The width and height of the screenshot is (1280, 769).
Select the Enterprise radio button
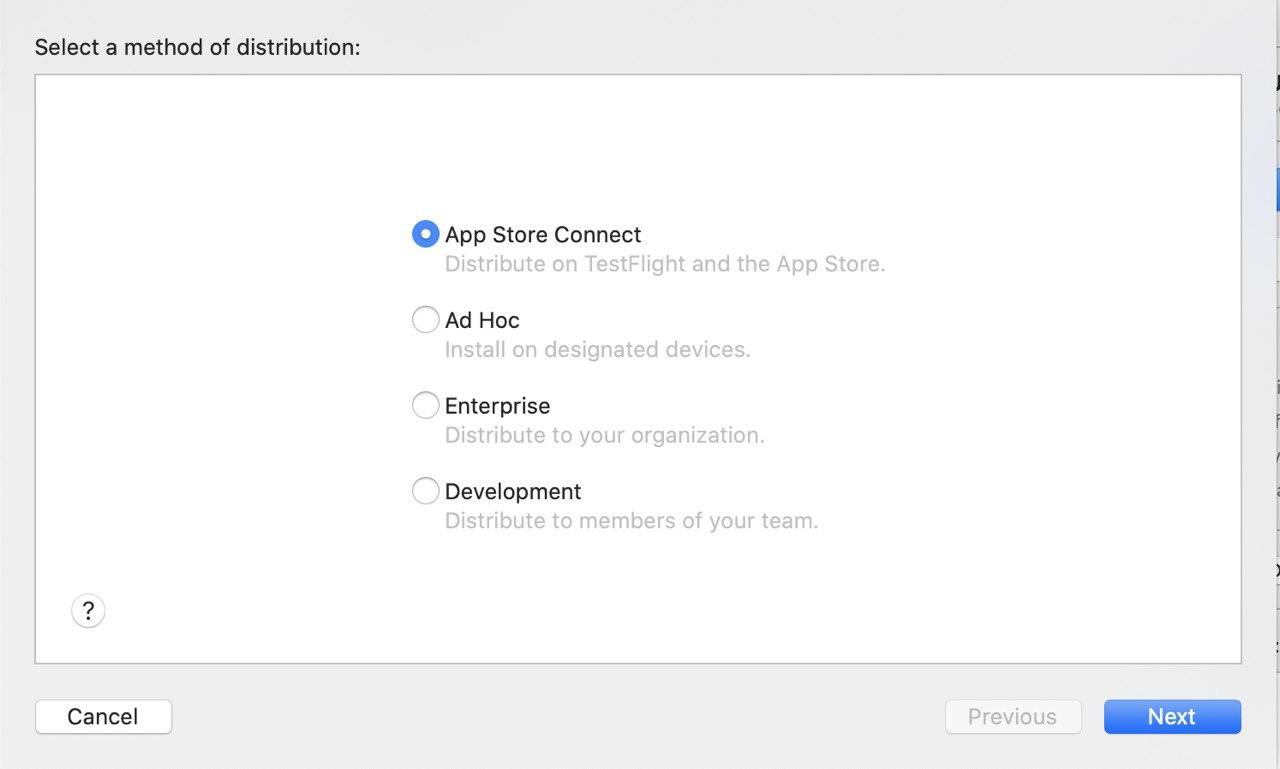point(425,405)
